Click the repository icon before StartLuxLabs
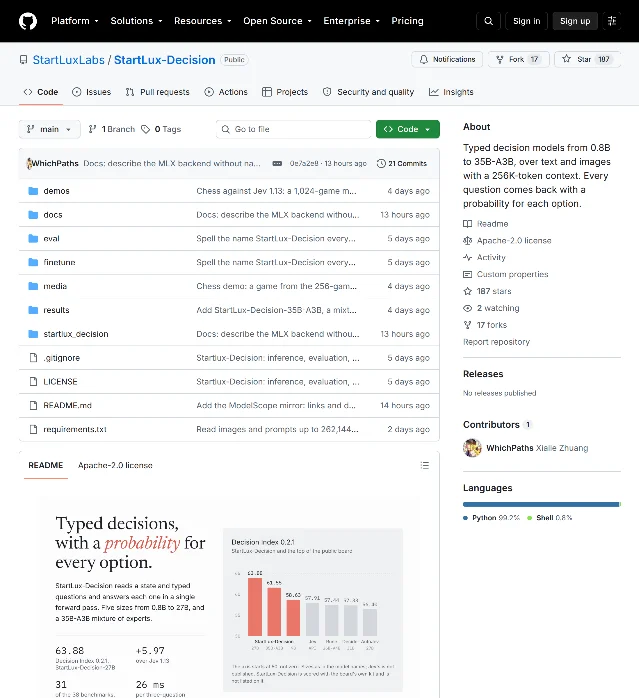Viewport: 639px width, 698px height. point(23,60)
